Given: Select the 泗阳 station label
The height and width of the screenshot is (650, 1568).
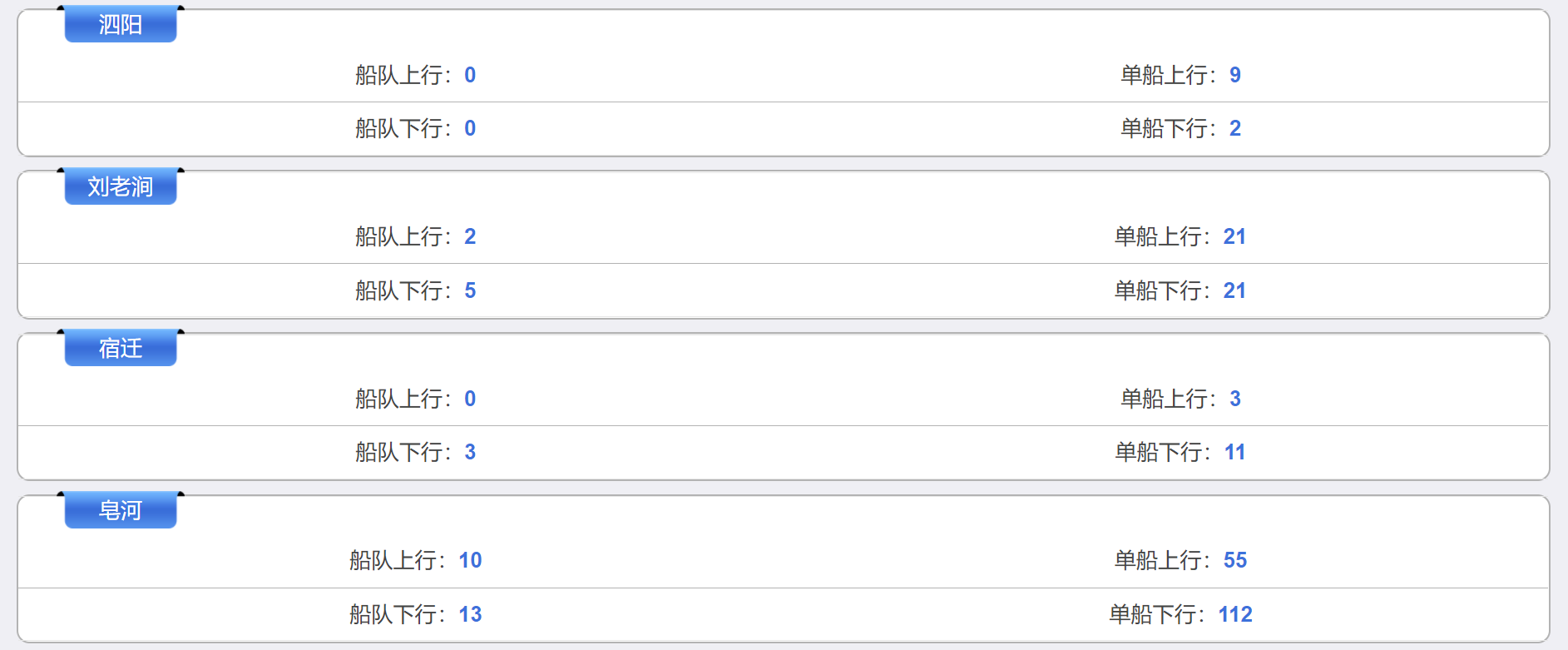Looking at the screenshot, I should 121,24.
